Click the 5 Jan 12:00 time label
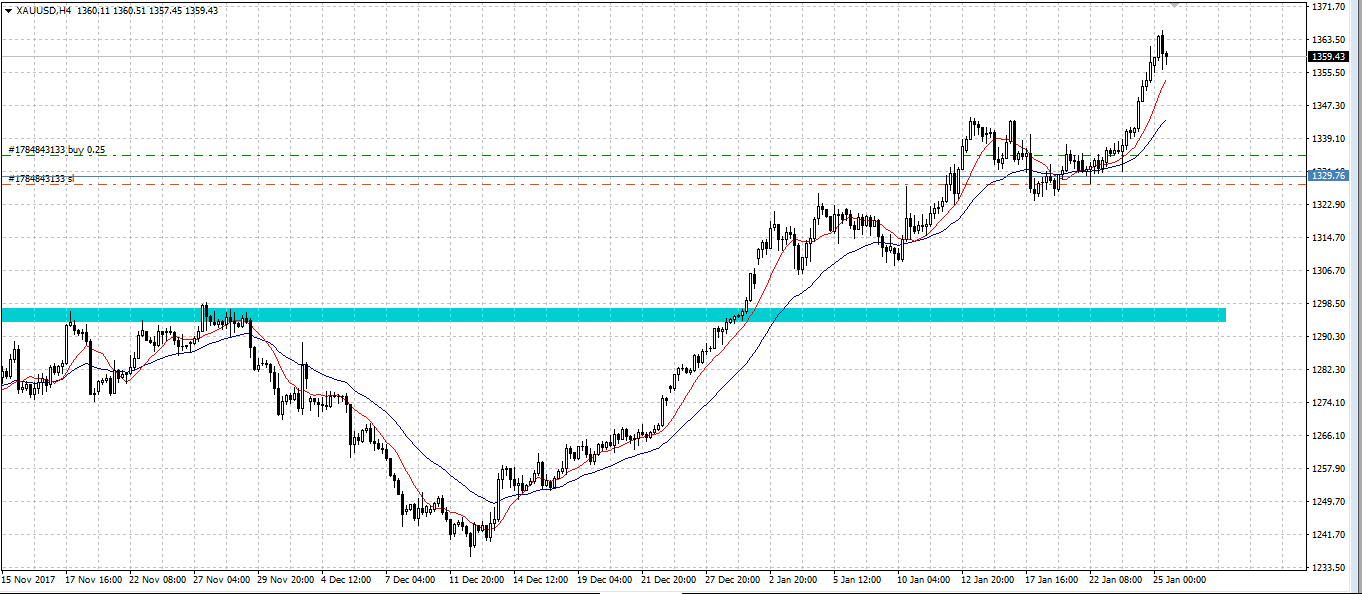The width and height of the screenshot is (1362, 594). 858,580
